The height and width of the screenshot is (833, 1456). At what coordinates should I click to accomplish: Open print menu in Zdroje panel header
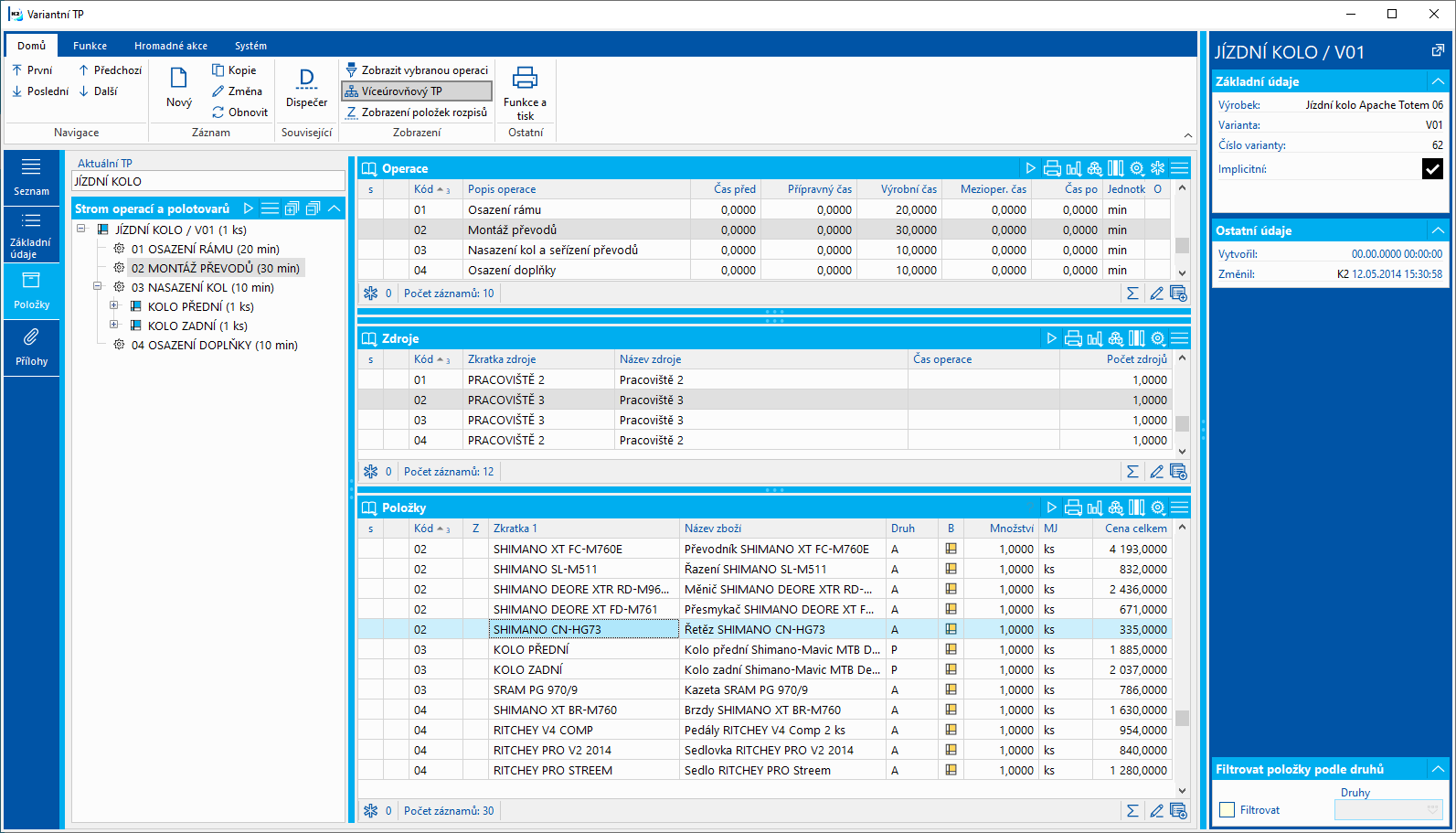pyautogui.click(x=1073, y=338)
